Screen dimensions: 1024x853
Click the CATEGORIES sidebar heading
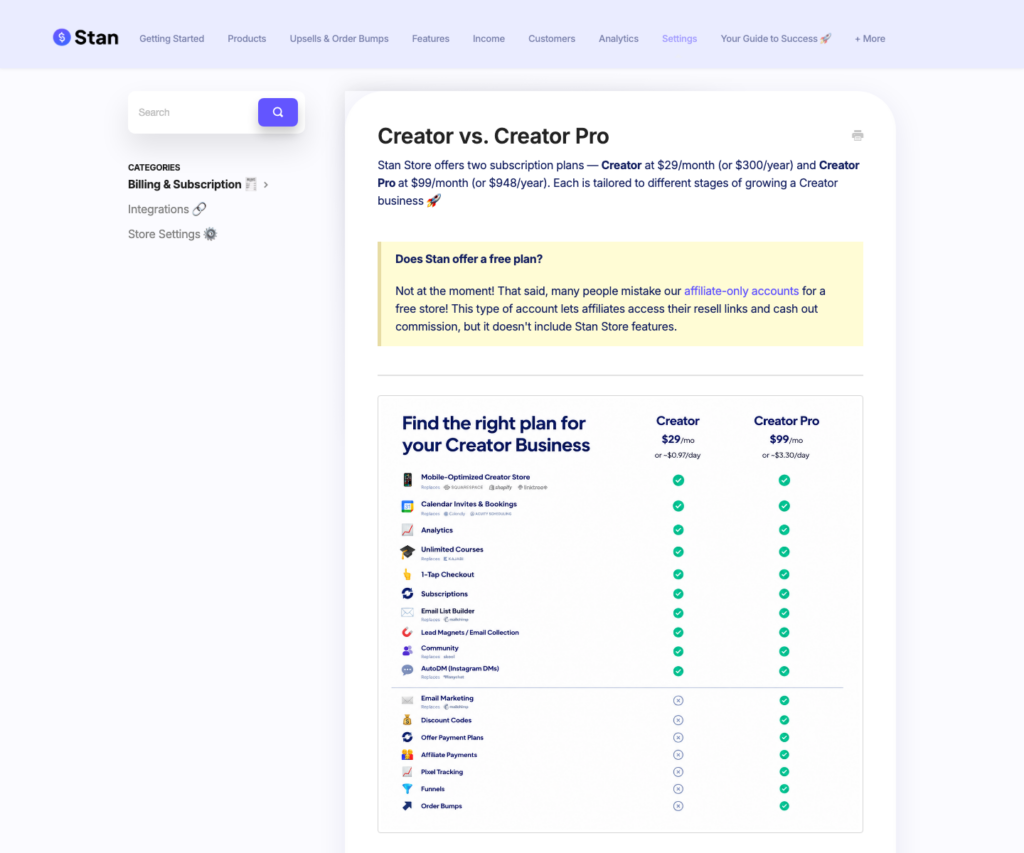154,167
